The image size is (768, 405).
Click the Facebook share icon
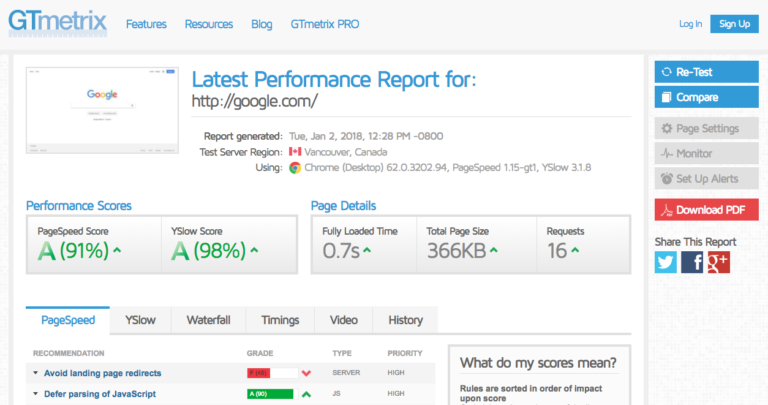click(x=692, y=262)
